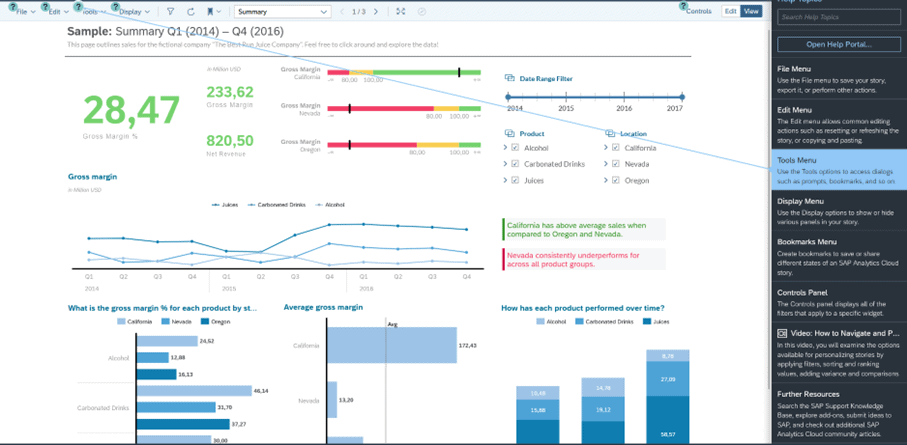Toggle the Juices product checkbox
The image size is (907, 445).
(x=516, y=180)
